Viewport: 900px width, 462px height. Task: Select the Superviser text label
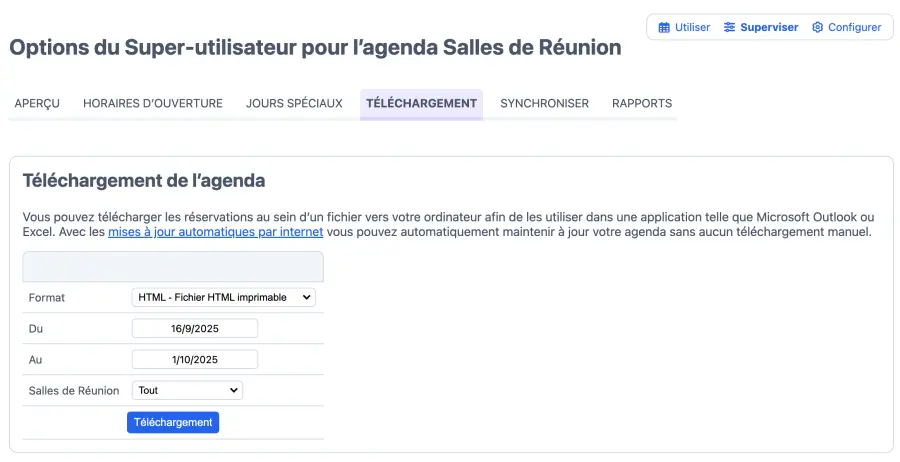(769, 27)
